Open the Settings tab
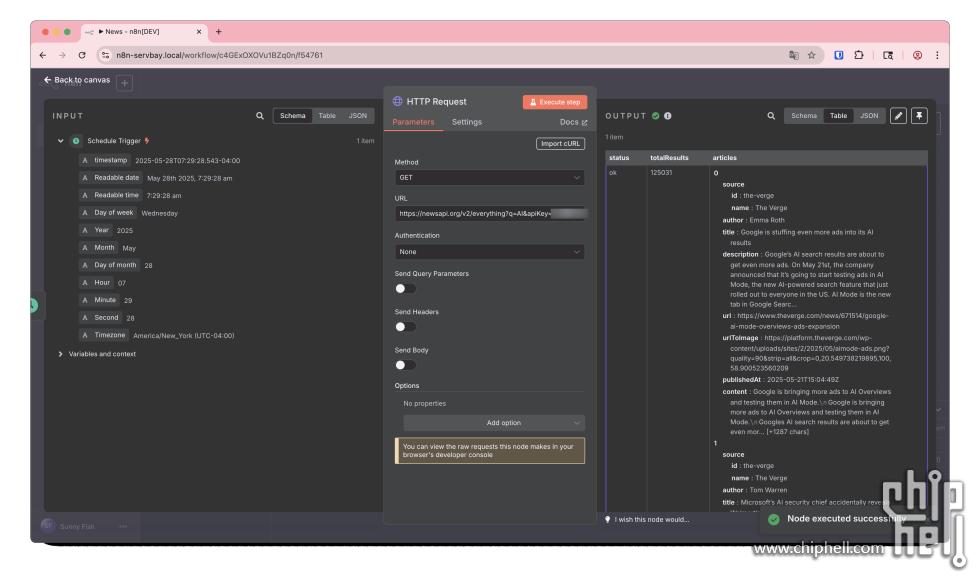This screenshot has height=583, width=980. (x=467, y=122)
